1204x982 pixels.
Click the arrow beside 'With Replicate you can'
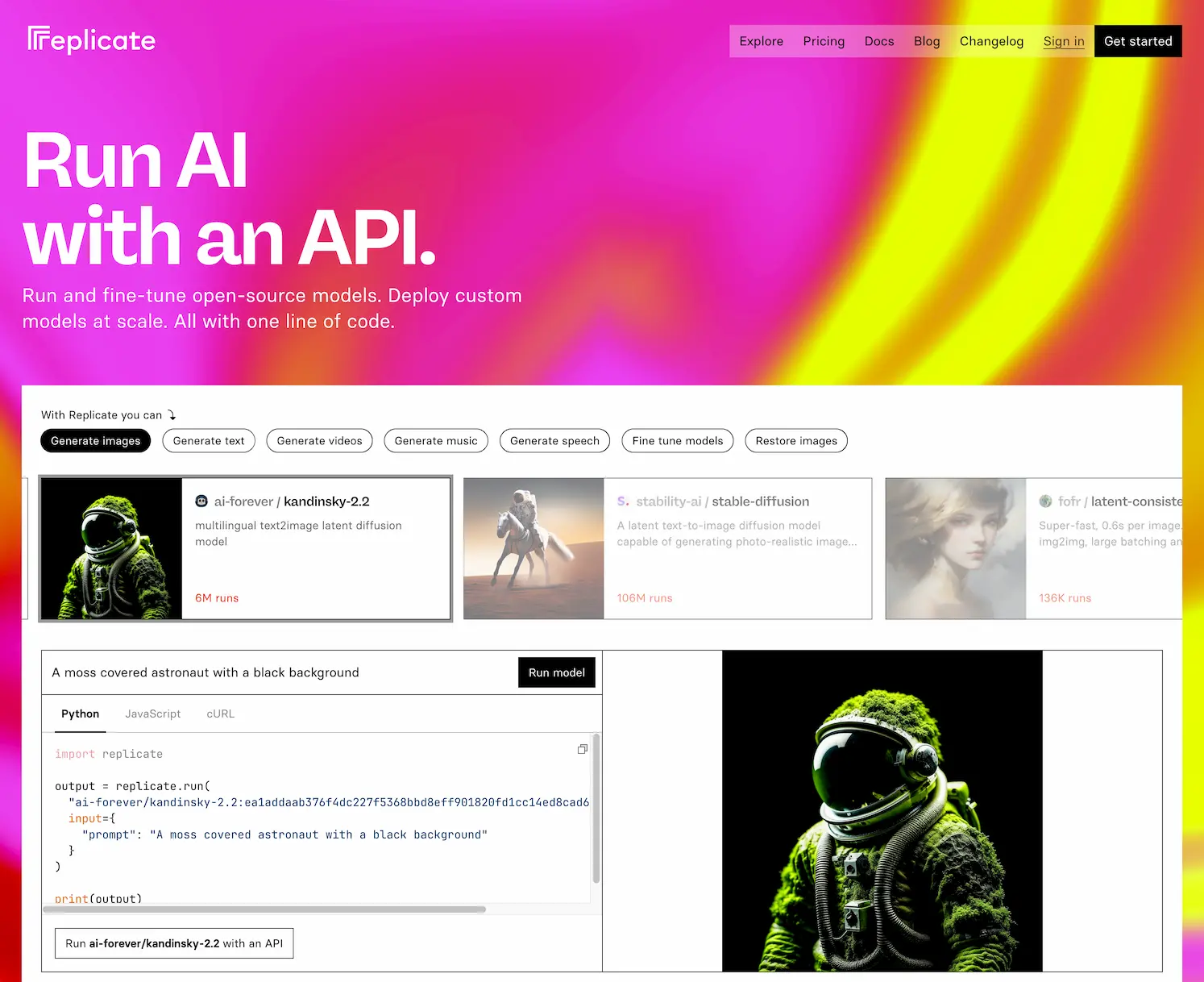(x=171, y=414)
